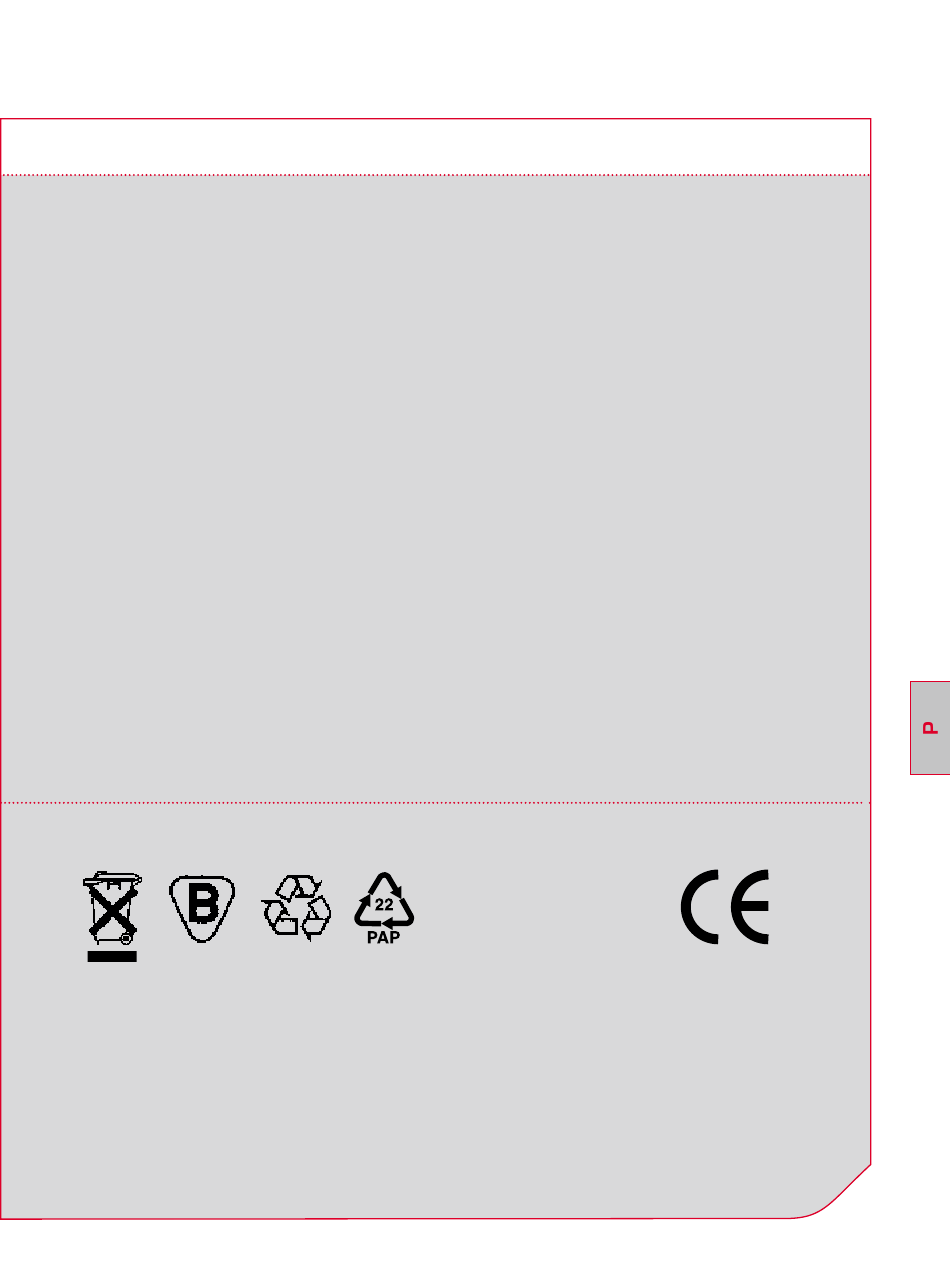Click the PAP text label under the triangle
Image resolution: width=950 pixels, height=1267 pixels.
pyautogui.click(x=384, y=938)
